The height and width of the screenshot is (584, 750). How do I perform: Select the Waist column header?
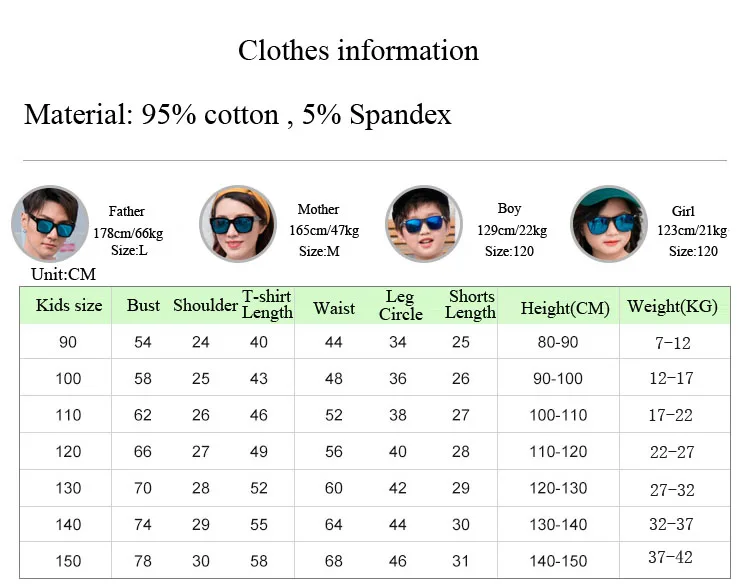click(334, 308)
